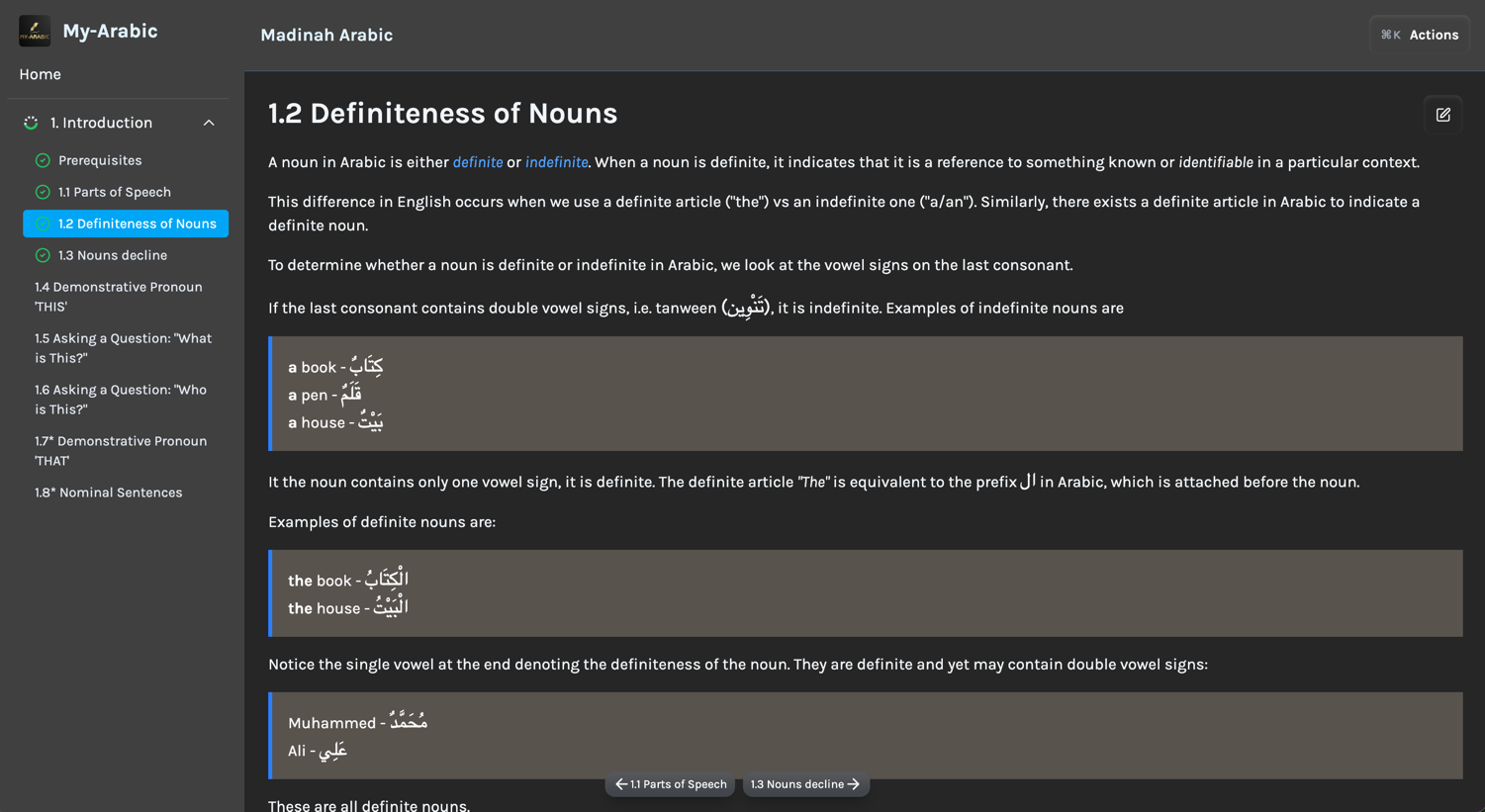Select "1.6 Asking a Question: Who is This?"
Viewport: 1485px width, 812px height.
121,399
